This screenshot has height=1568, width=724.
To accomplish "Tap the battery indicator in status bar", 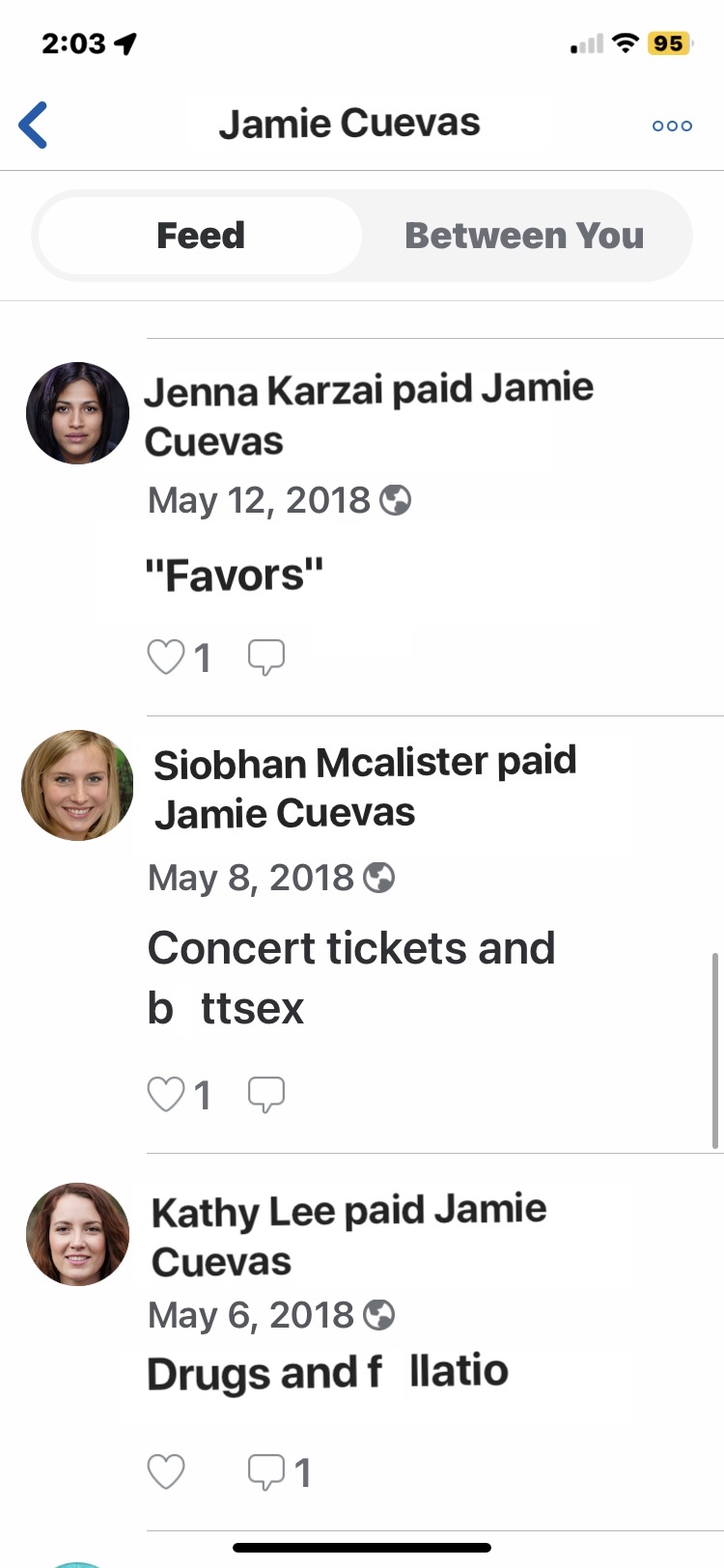I will click(670, 43).
